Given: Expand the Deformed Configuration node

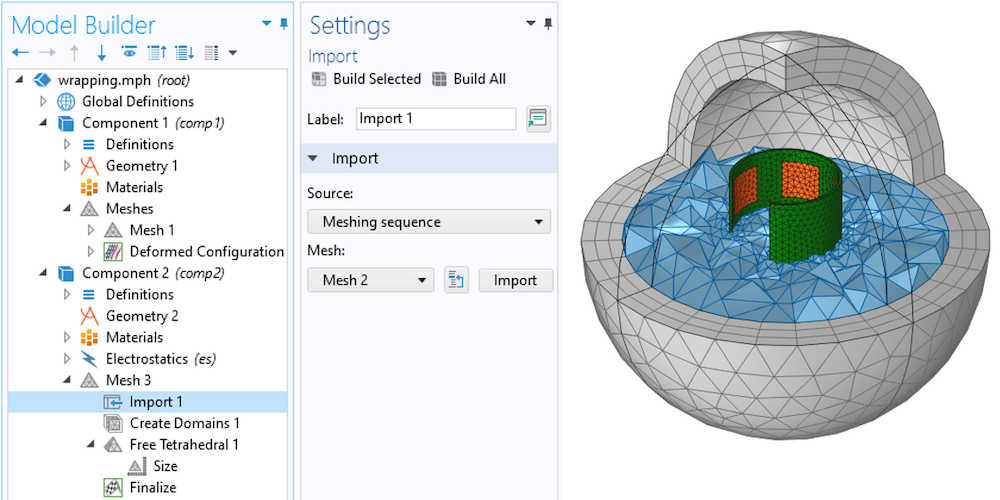Looking at the screenshot, I should (x=91, y=251).
